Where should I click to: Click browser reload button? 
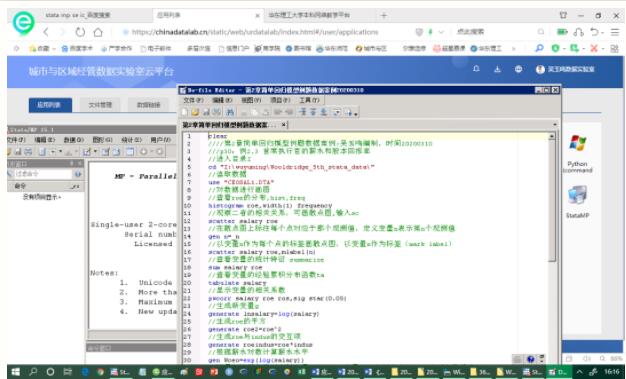[x=80, y=32]
